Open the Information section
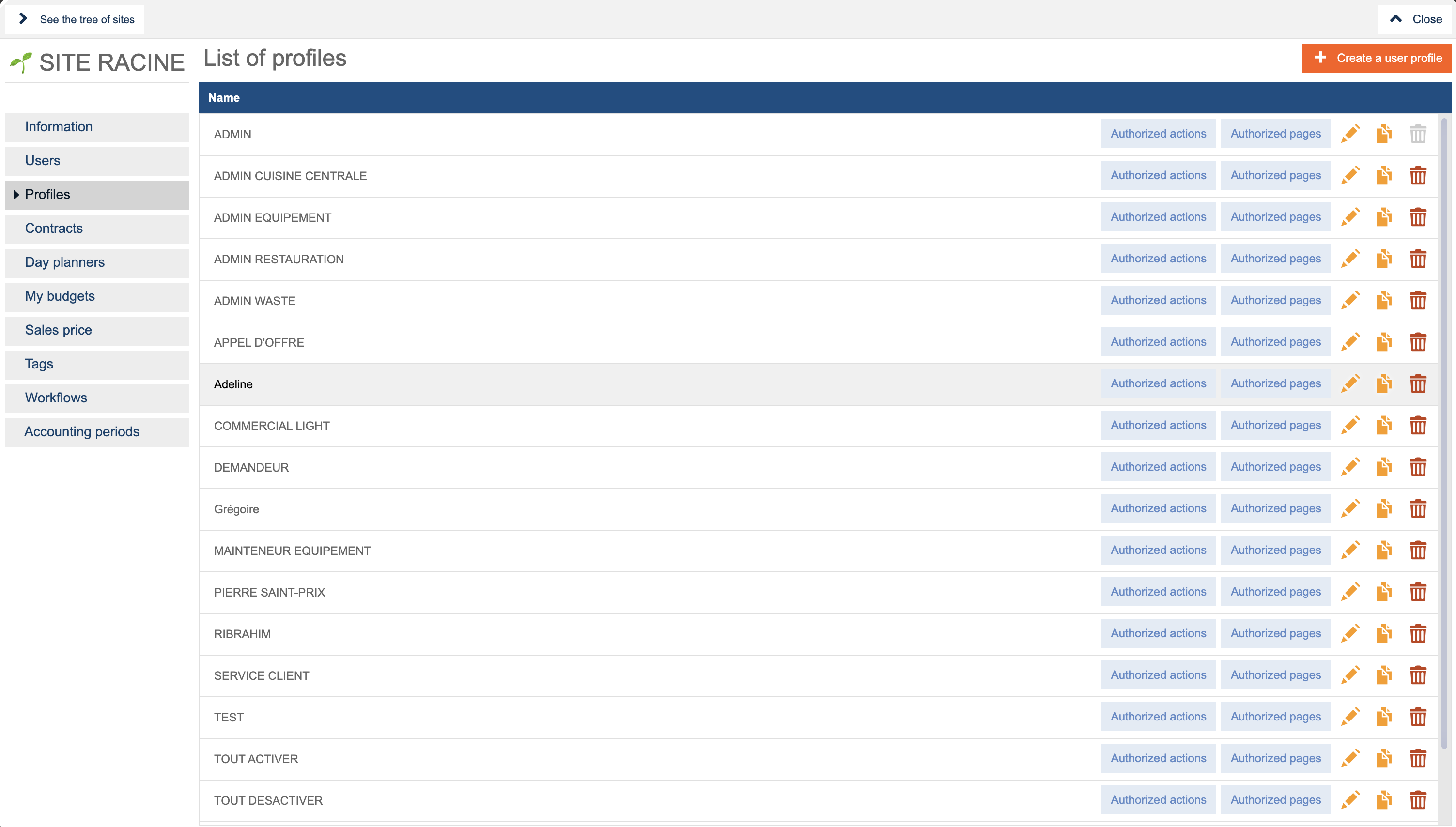This screenshot has height=827, width=1456. point(96,127)
